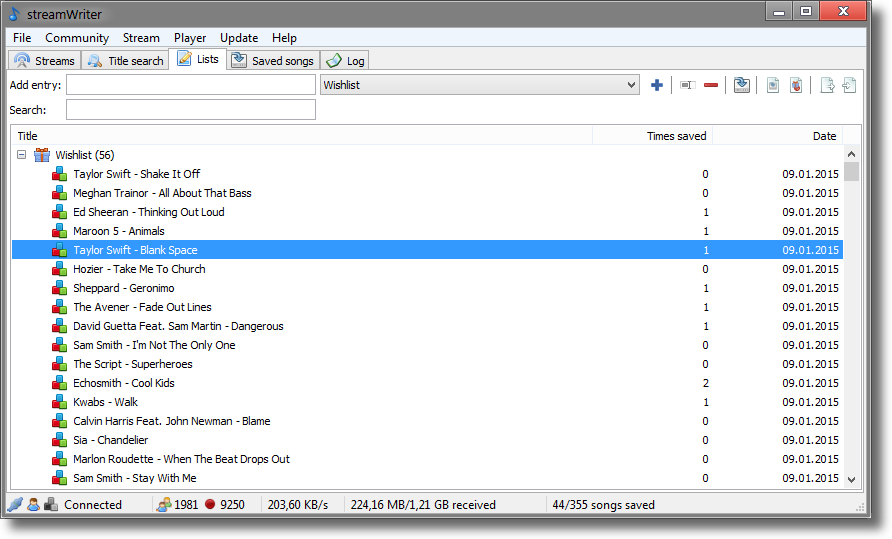This screenshot has height=539, width=892.
Task: Sort by the Times saved column header
Action: click(653, 136)
